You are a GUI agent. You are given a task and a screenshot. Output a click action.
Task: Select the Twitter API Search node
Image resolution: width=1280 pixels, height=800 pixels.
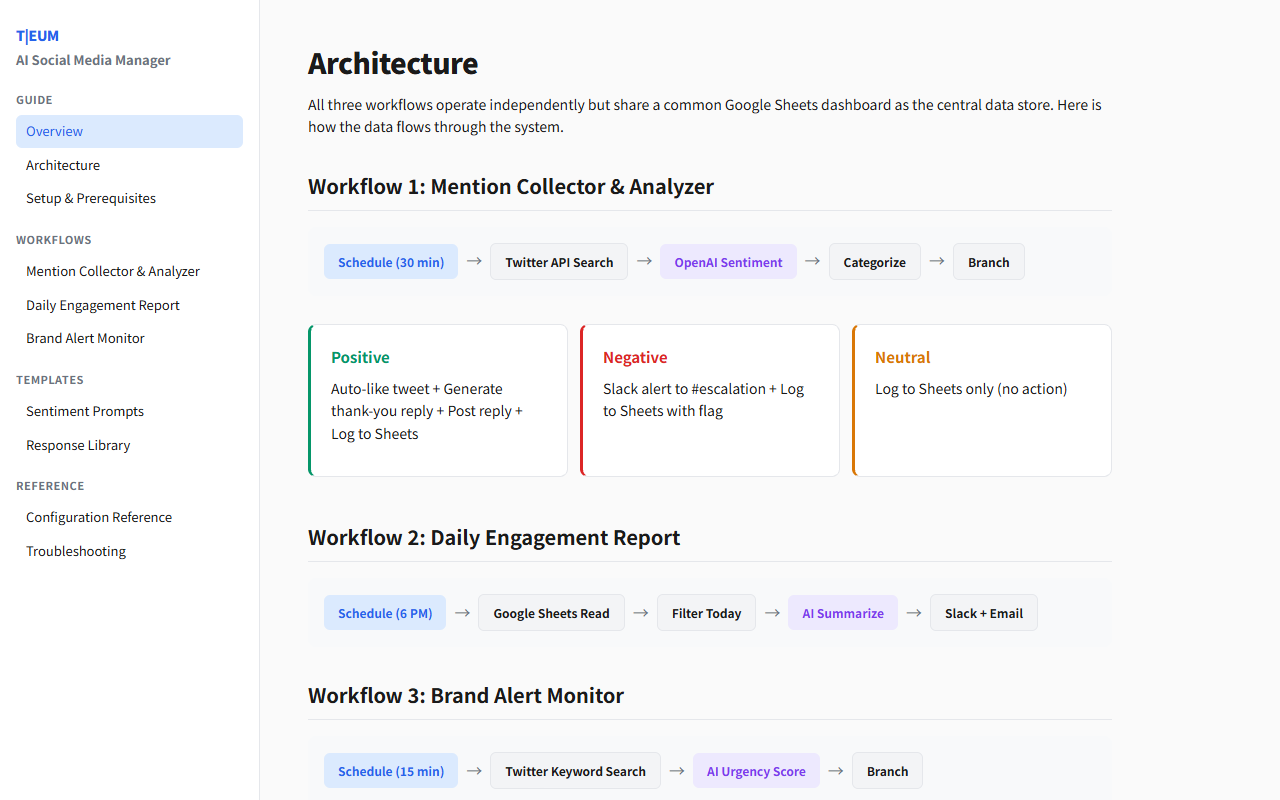tap(559, 261)
